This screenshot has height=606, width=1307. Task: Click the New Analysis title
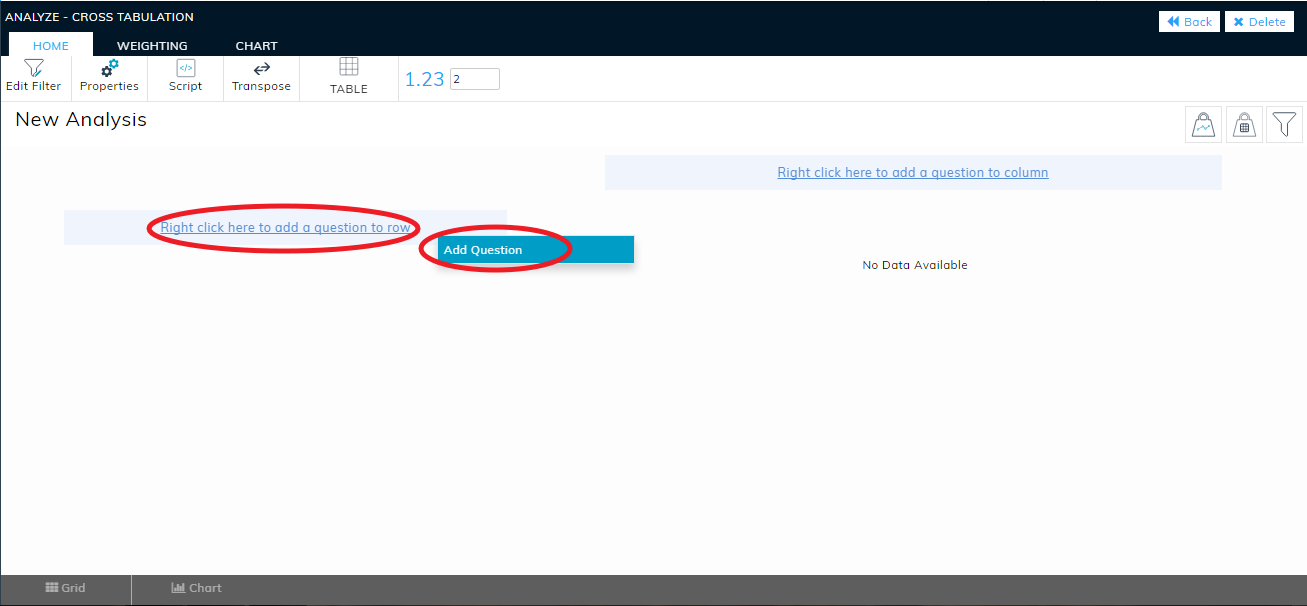tap(81, 120)
